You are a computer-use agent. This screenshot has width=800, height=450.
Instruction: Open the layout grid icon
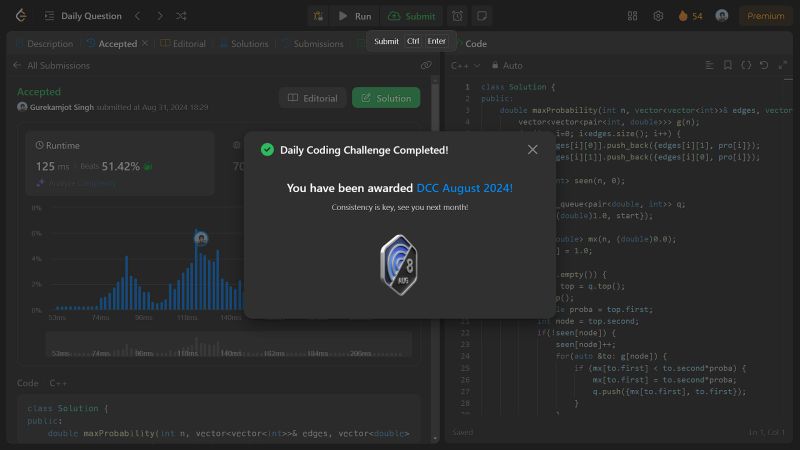[x=633, y=16]
